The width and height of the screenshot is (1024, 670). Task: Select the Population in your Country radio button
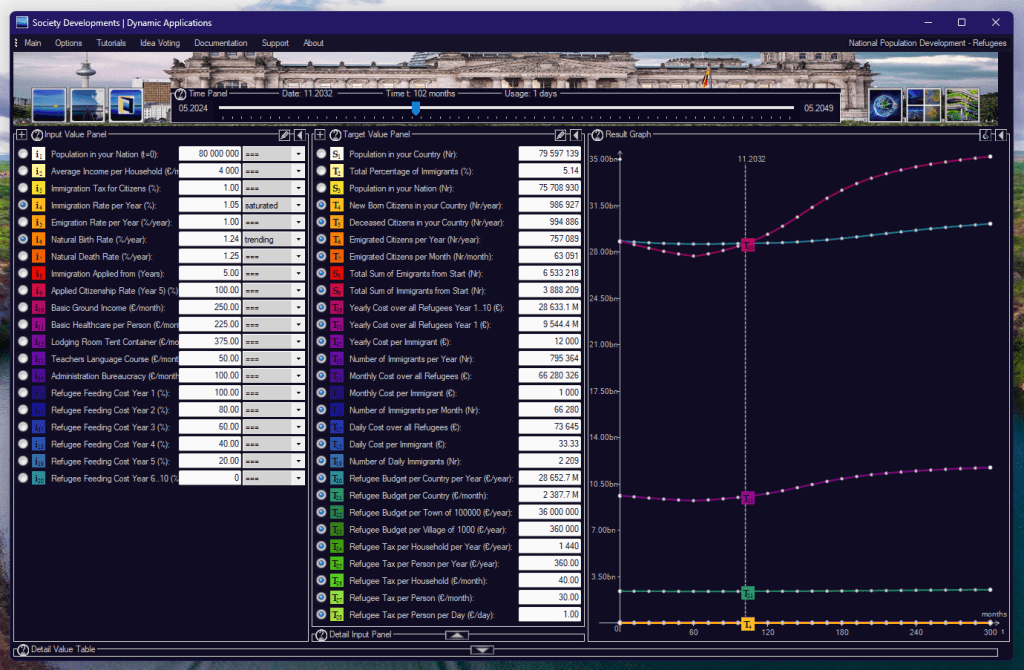click(x=321, y=154)
